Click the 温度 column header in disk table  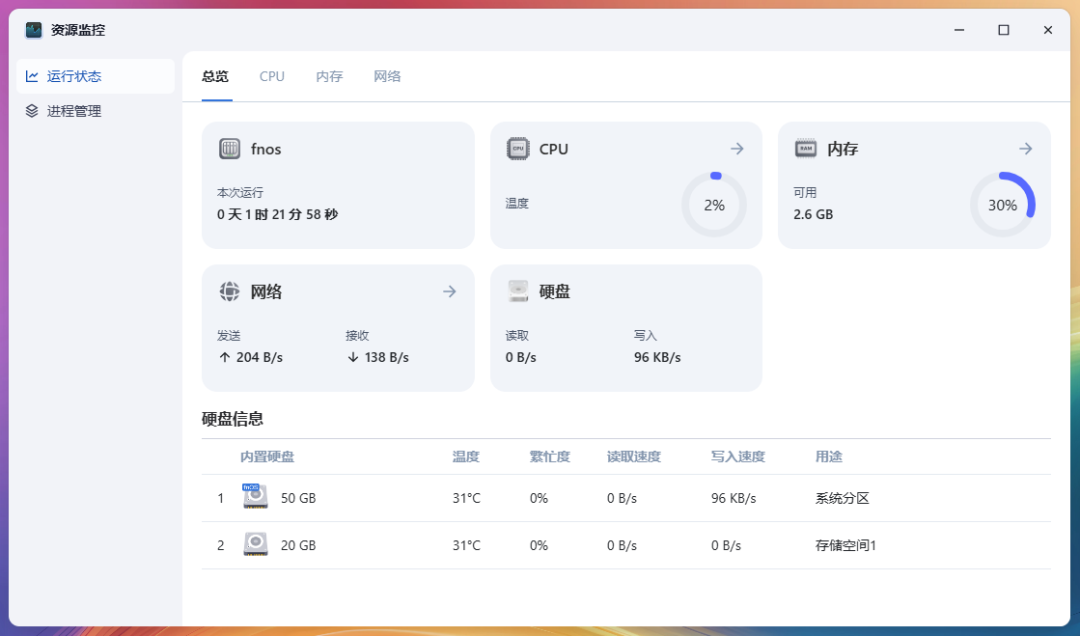466,457
